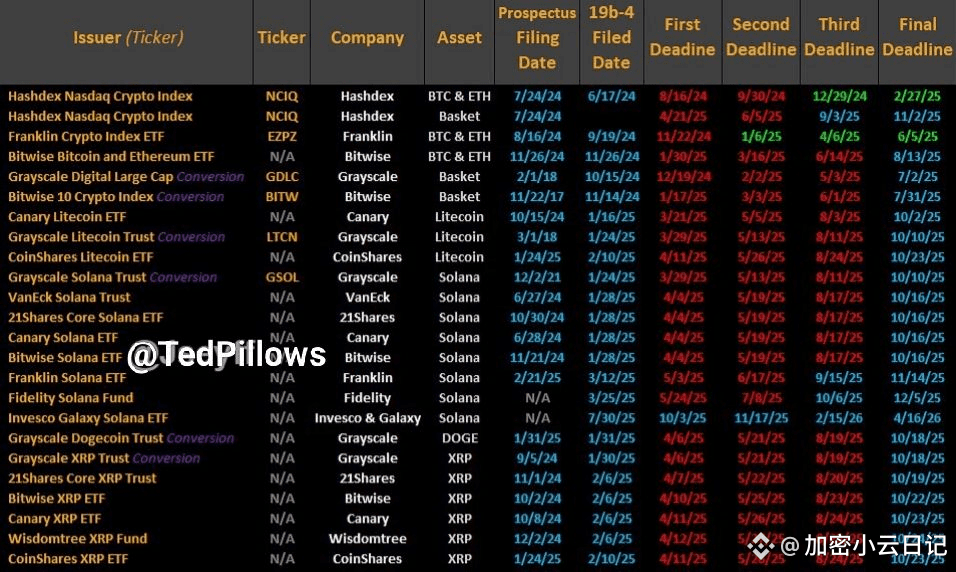Click the VanEck Solana Trust row name
The image size is (956, 572).
69,298
